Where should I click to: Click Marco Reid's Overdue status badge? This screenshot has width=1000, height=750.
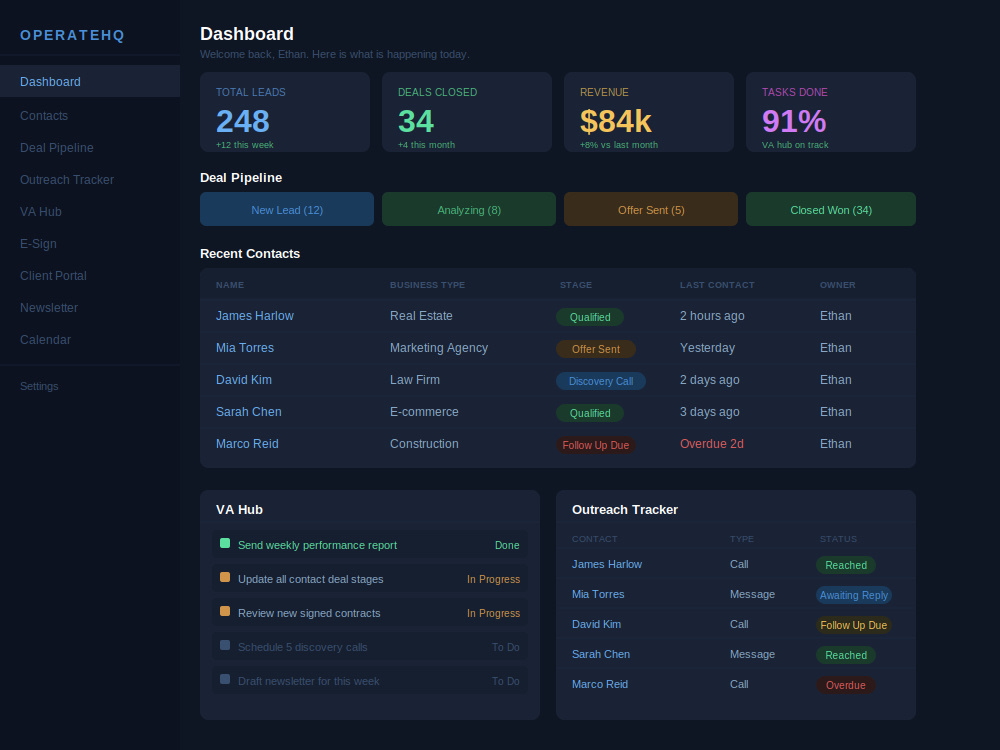pos(846,685)
